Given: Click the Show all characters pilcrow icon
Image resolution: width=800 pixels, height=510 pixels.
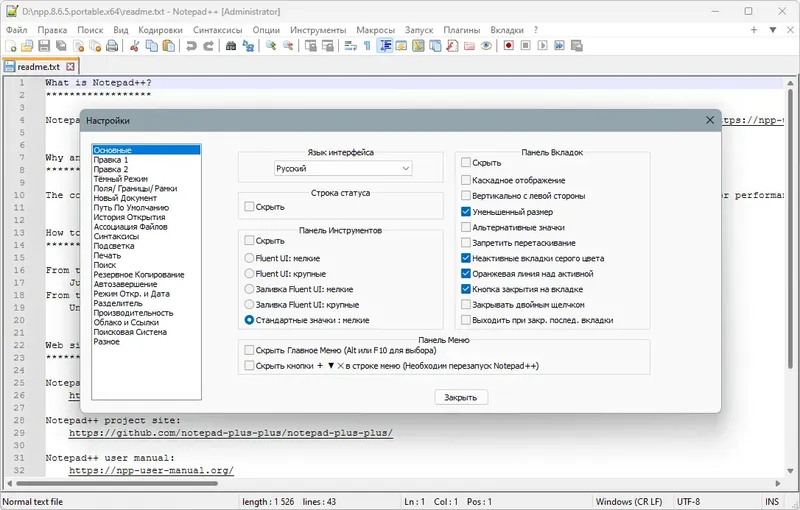Looking at the screenshot, I should (367, 46).
